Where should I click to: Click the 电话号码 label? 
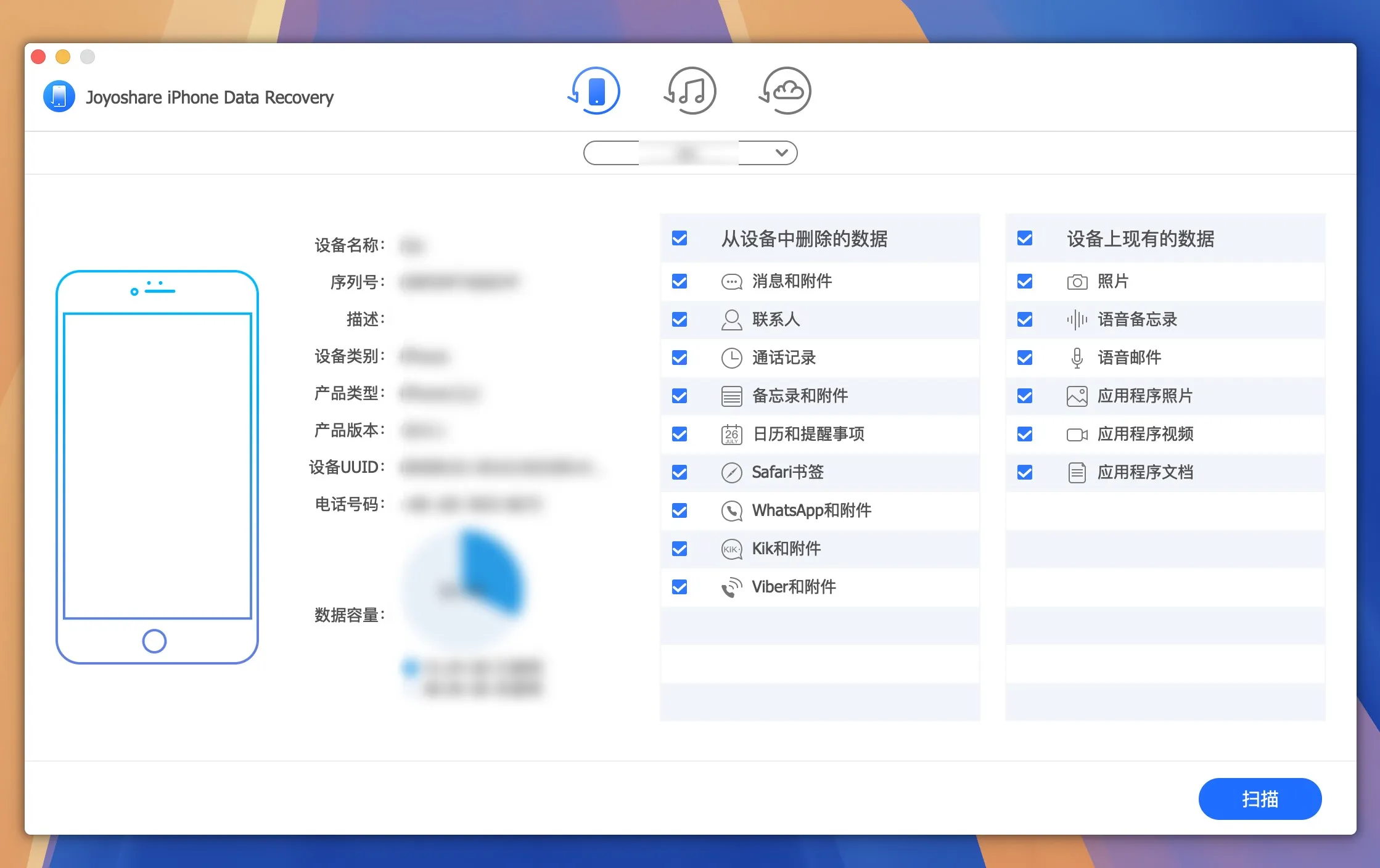(350, 504)
